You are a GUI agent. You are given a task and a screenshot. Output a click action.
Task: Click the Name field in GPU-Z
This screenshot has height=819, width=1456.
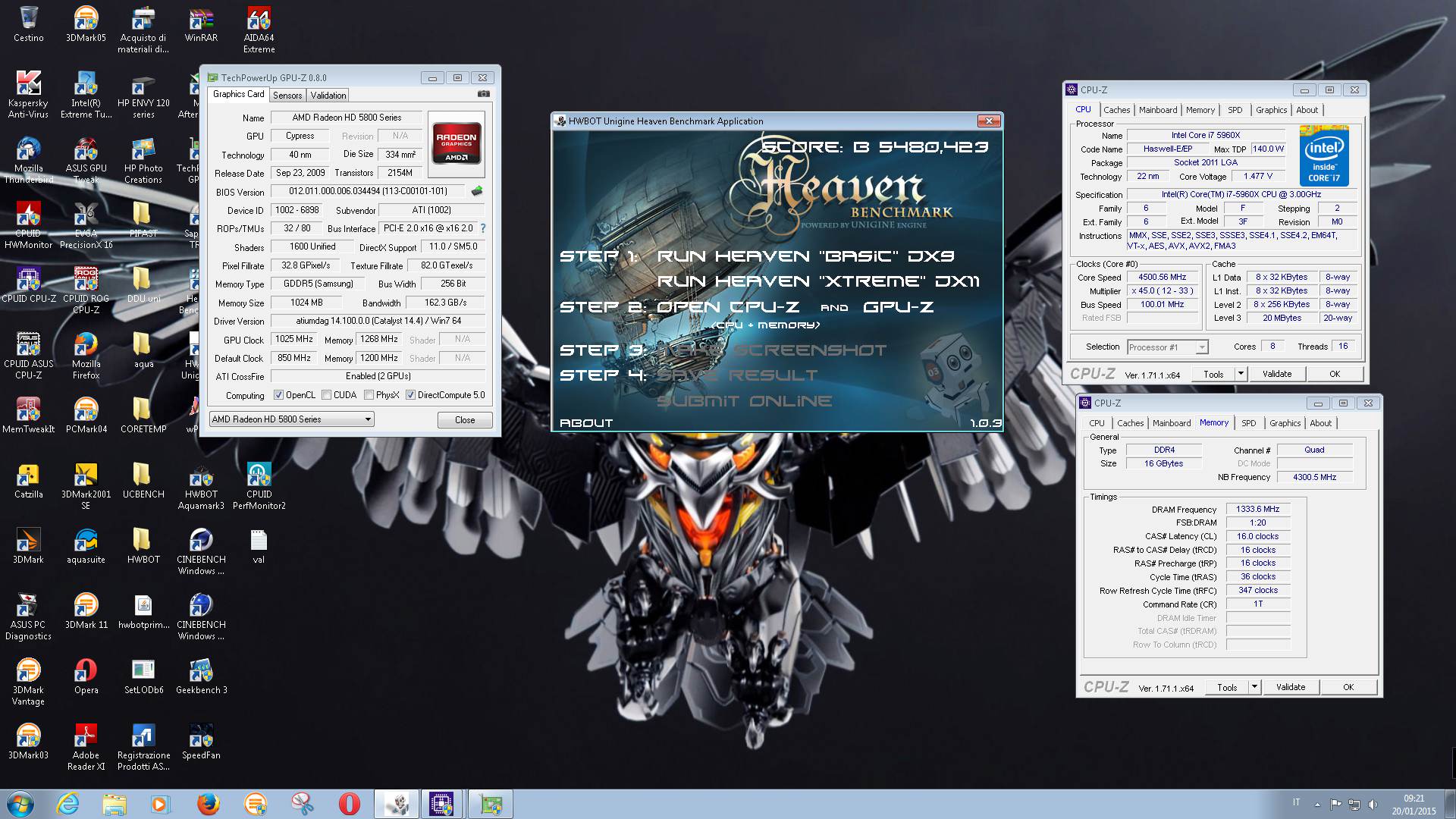point(347,118)
